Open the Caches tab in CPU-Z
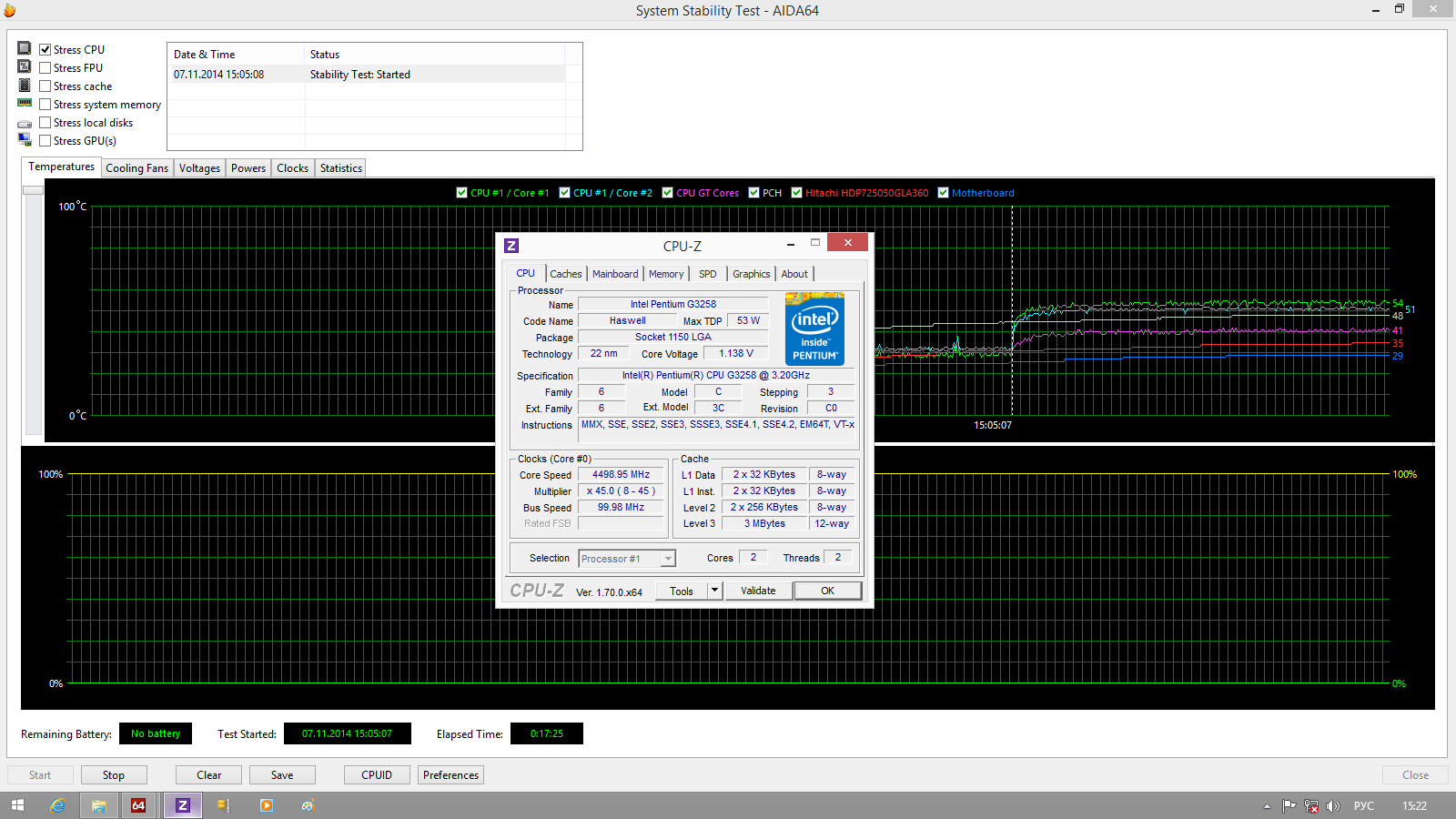This screenshot has width=1456, height=819. [x=565, y=274]
